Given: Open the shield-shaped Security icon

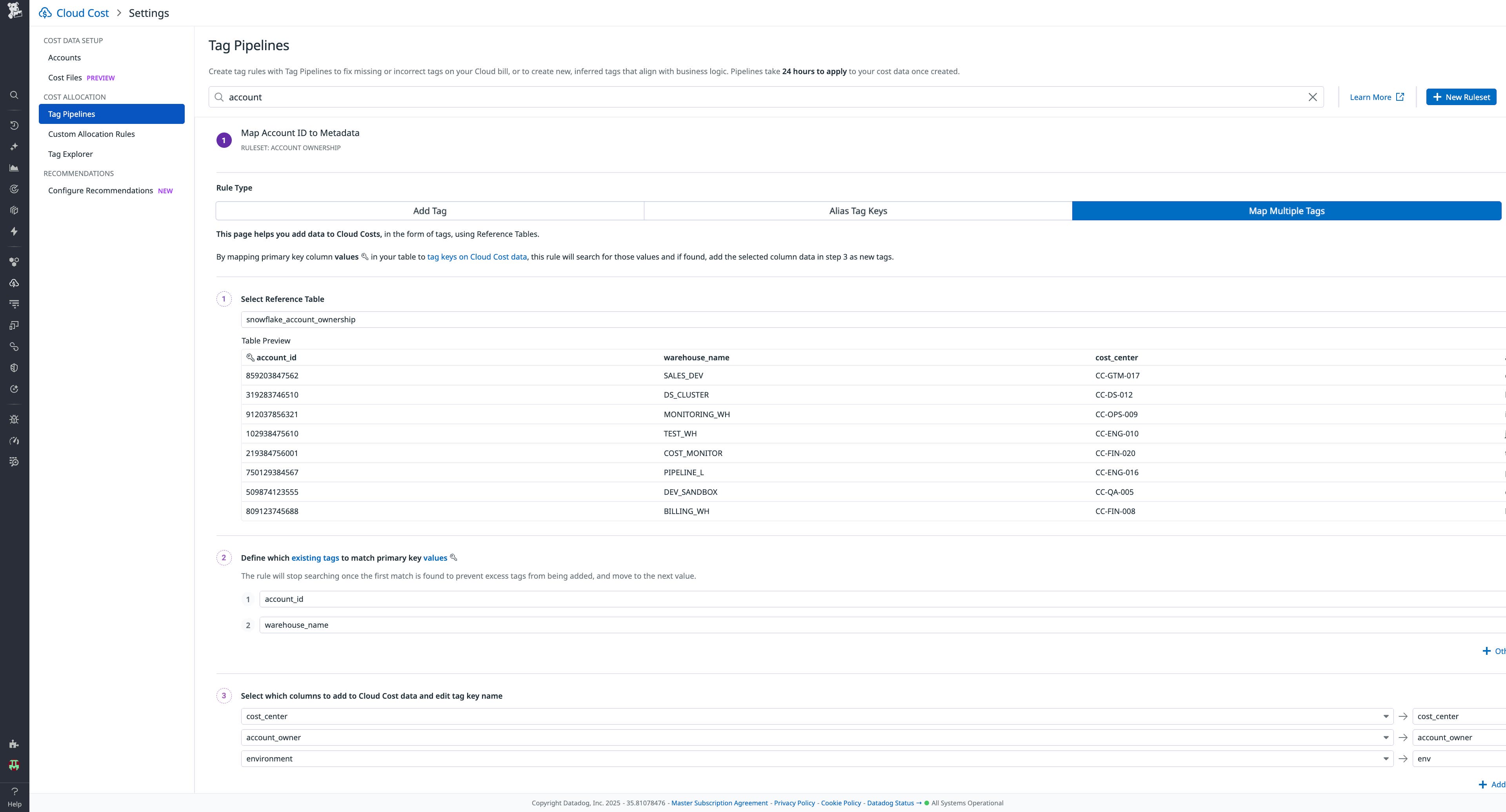Looking at the screenshot, I should pos(13,367).
